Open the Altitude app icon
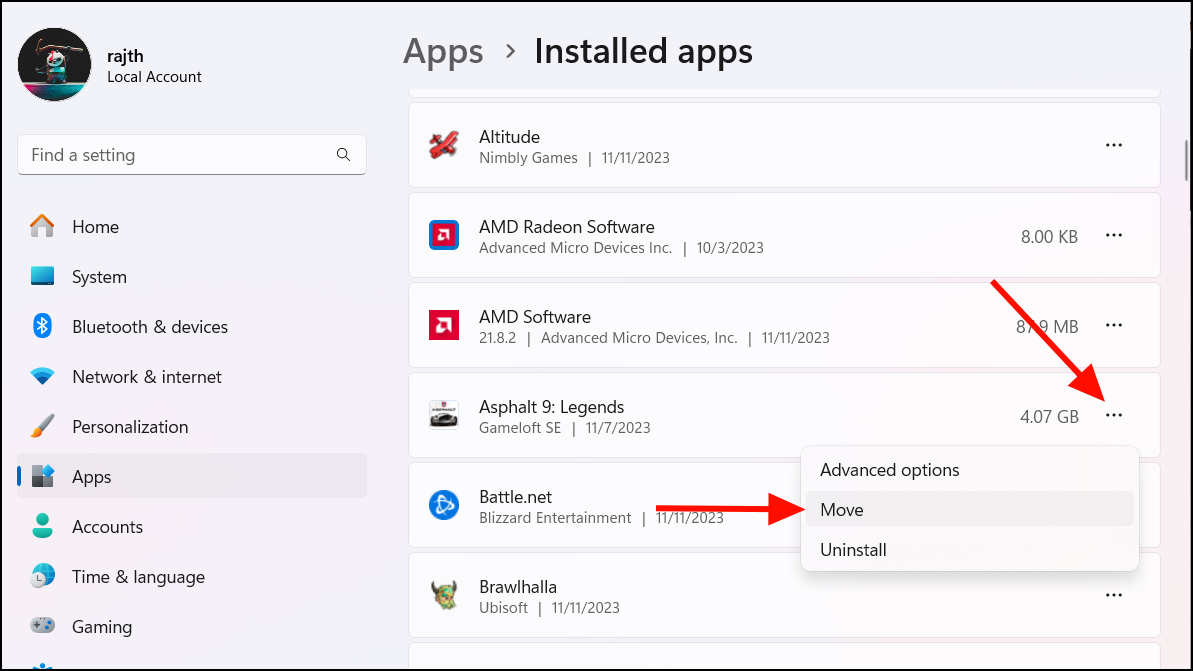The height and width of the screenshot is (671, 1193). click(444, 145)
